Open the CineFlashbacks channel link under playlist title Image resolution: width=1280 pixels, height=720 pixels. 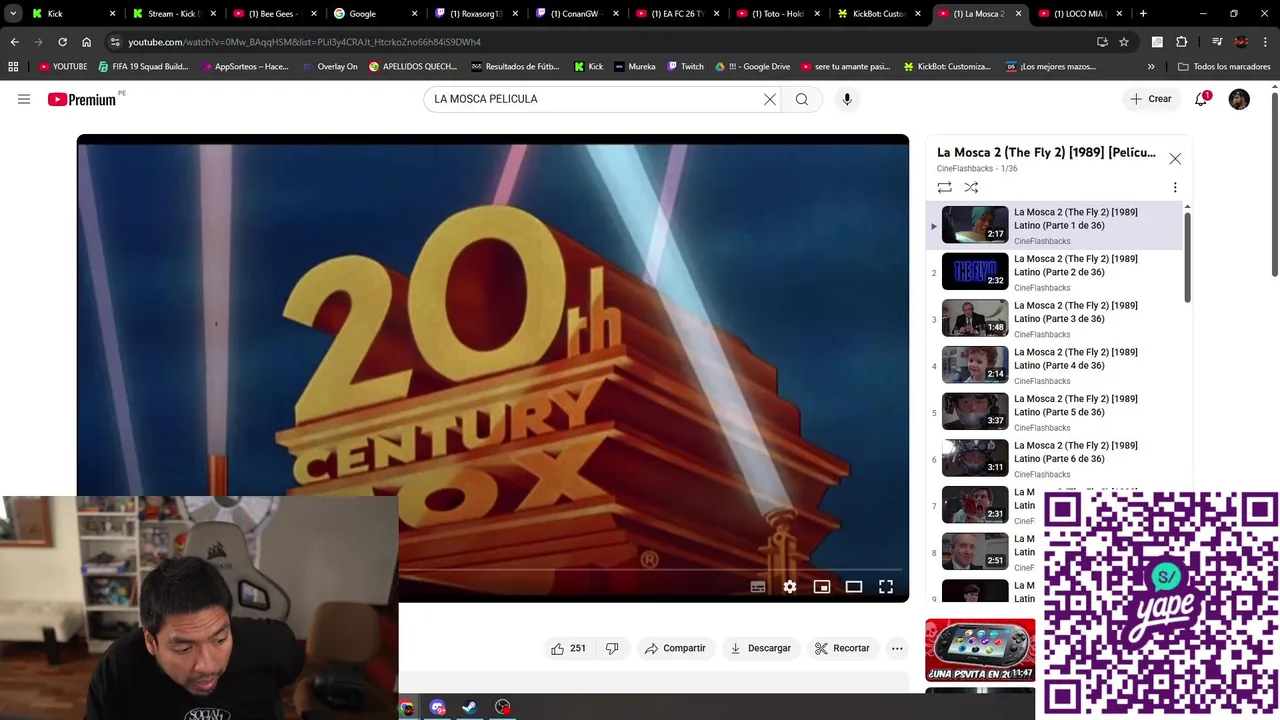pyautogui.click(x=965, y=169)
